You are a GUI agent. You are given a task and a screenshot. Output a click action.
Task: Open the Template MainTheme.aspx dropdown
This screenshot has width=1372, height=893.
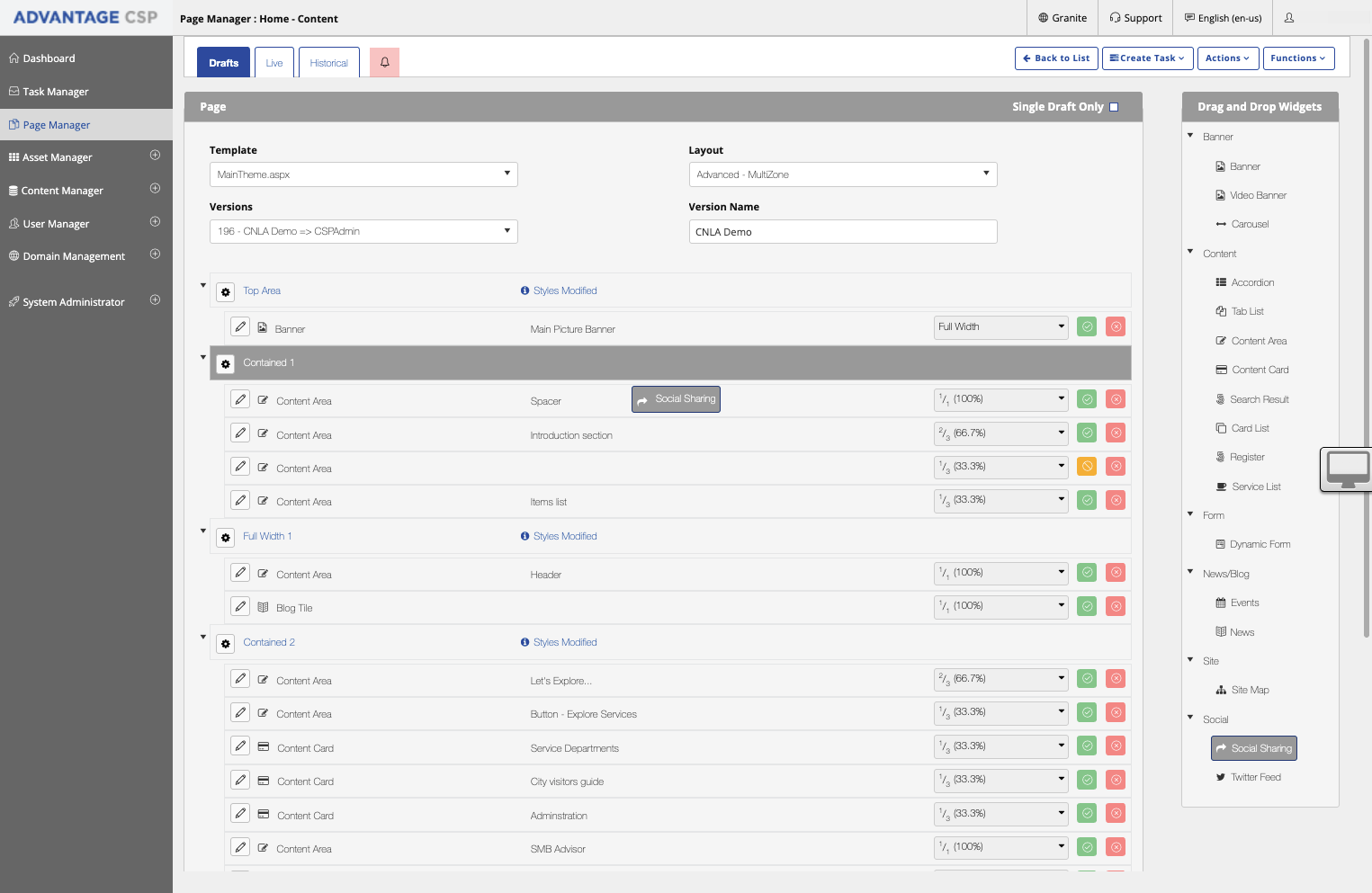click(x=363, y=174)
